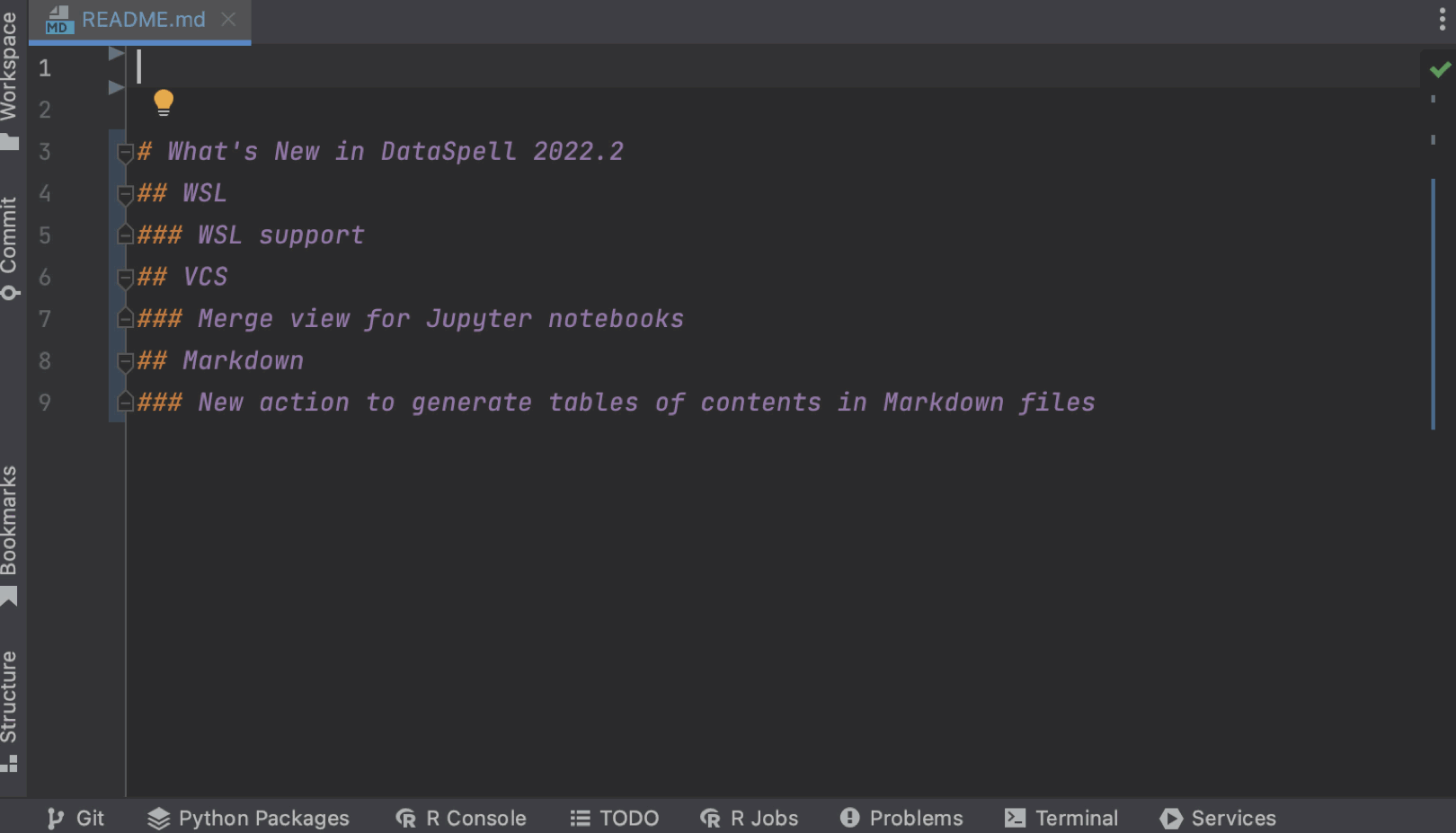This screenshot has width=1456, height=833.
Task: Click the R Jobs icon
Action: (711, 818)
